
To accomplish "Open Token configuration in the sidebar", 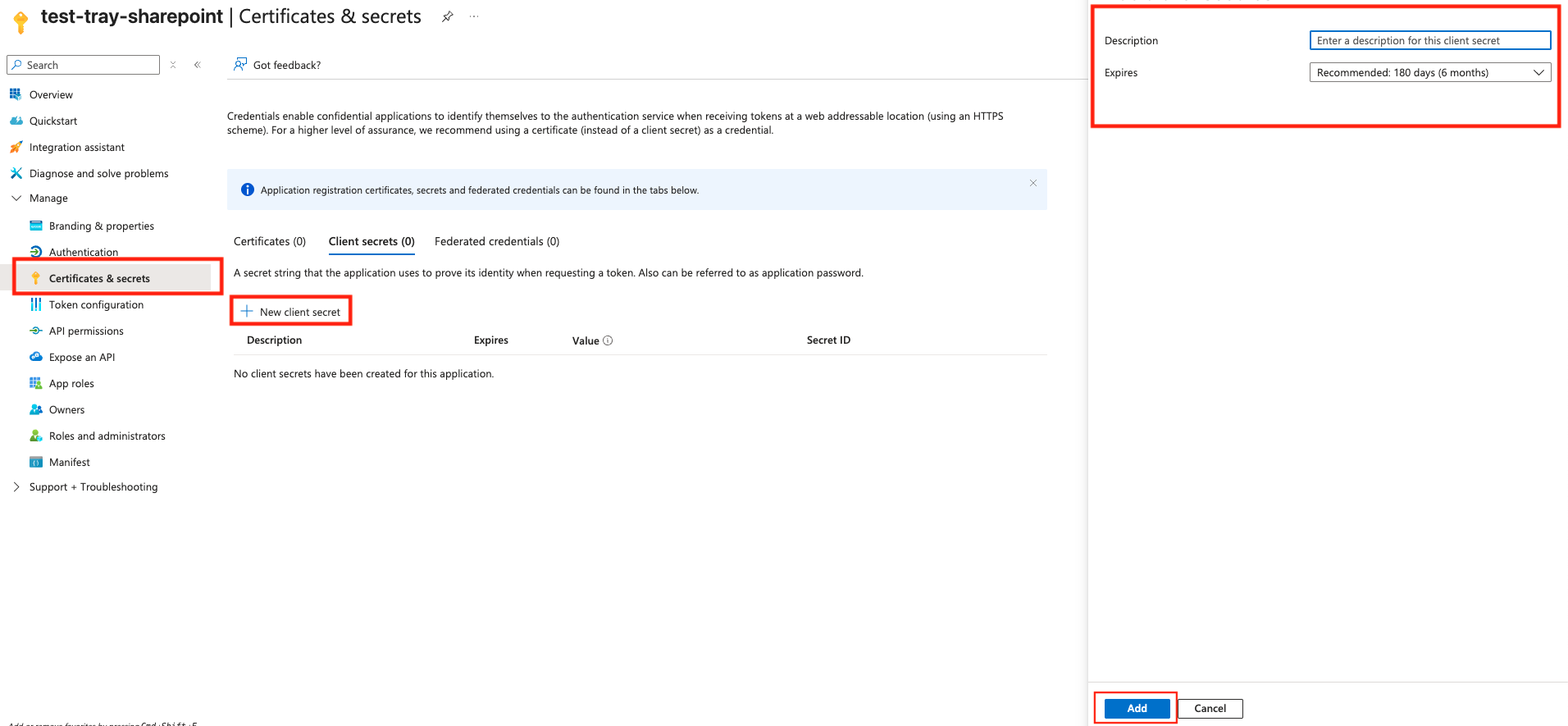I will [96, 304].
